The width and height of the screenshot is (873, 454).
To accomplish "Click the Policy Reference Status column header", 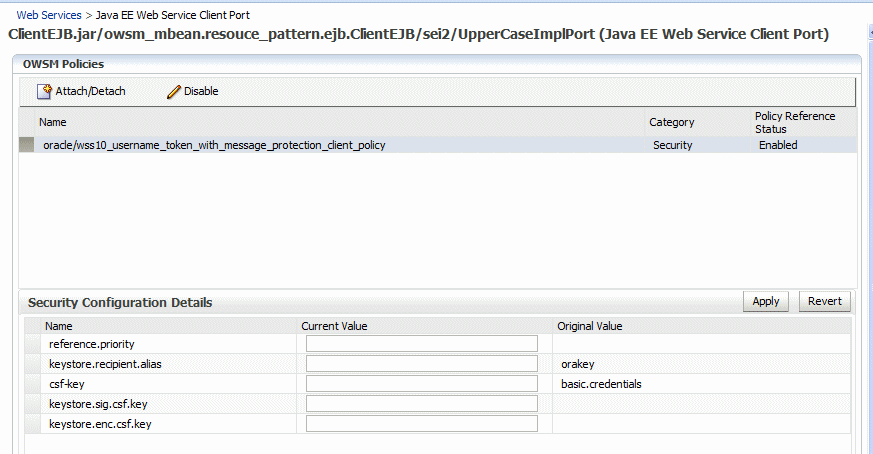I will coord(795,123).
